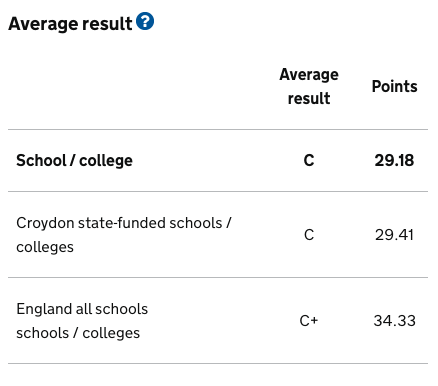Select the School / college row label
438x386 pixels.
click(x=74, y=160)
